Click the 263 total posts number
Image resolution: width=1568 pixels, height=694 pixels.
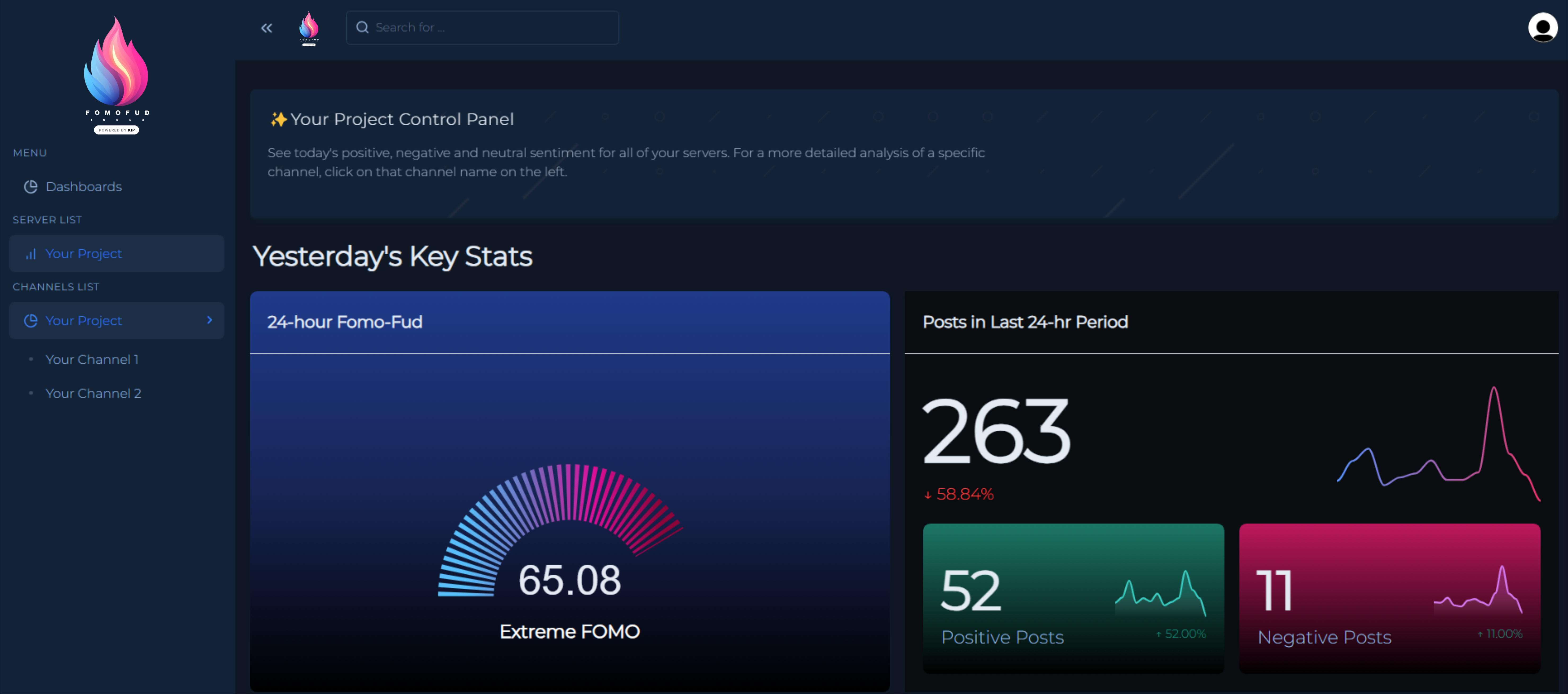coord(996,431)
